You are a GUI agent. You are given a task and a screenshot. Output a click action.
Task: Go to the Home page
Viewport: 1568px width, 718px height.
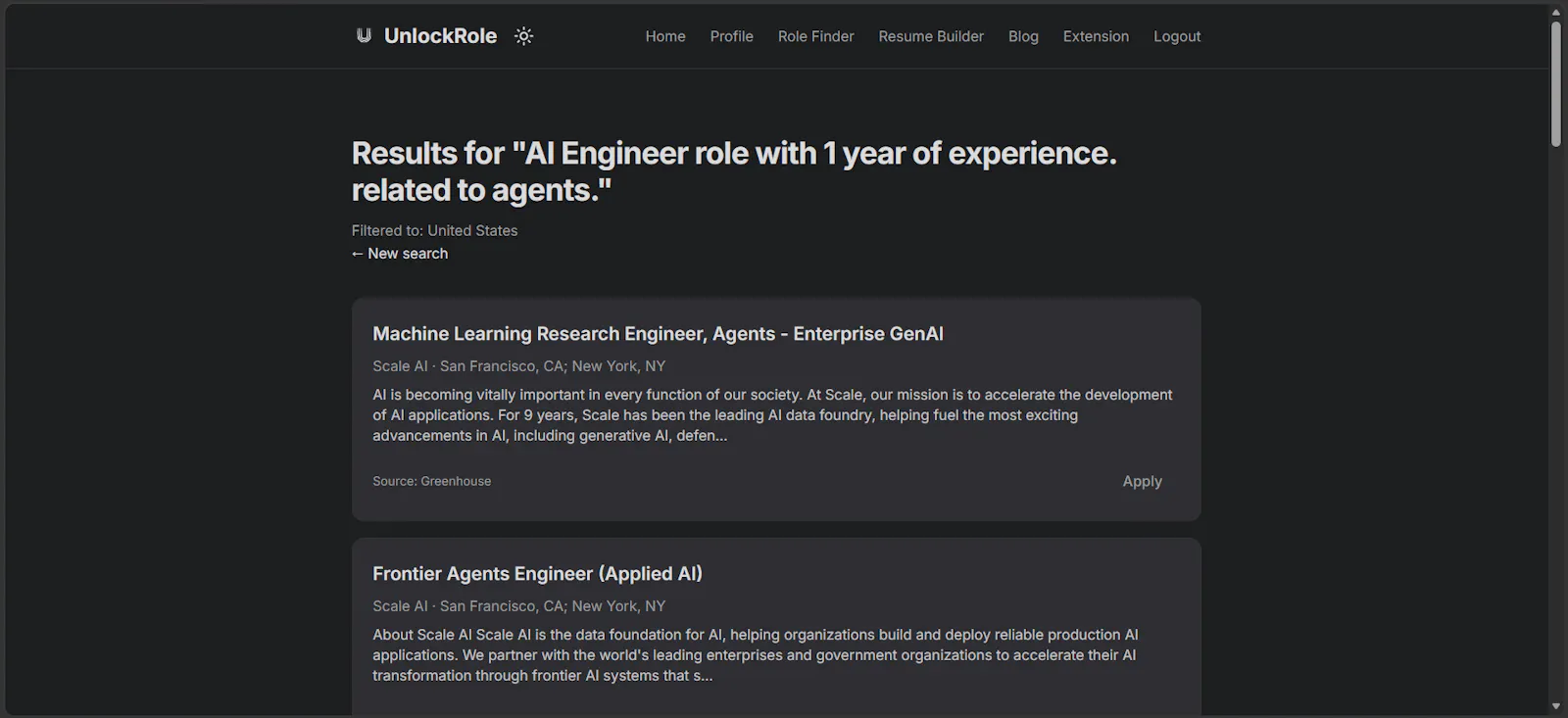pos(665,36)
